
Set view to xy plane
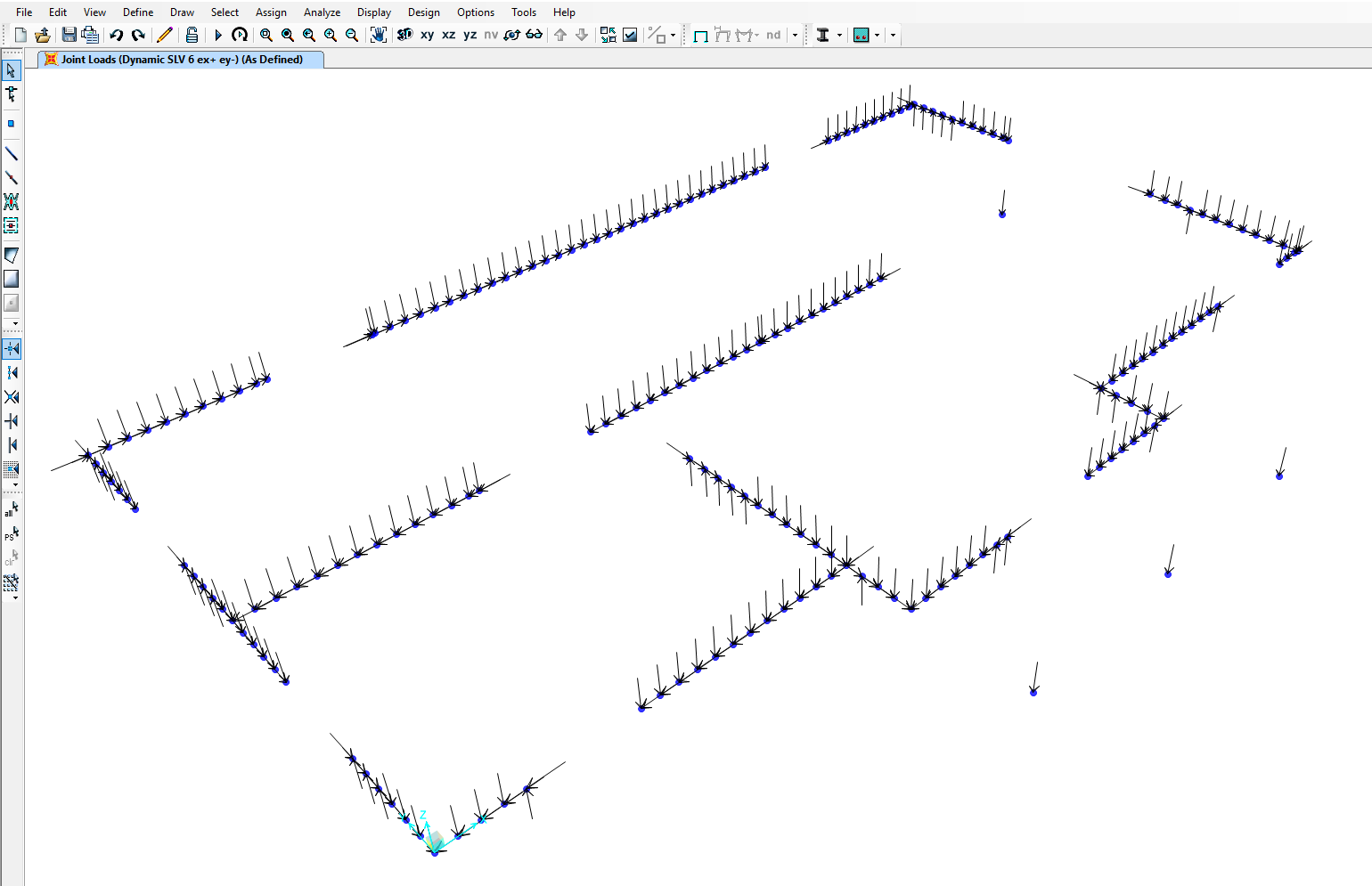coord(428,35)
